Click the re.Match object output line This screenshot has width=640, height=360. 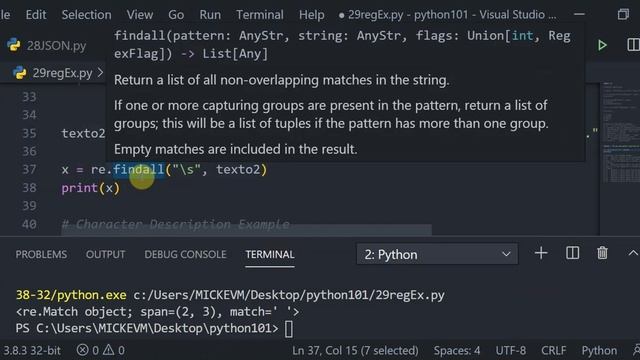click(157, 312)
